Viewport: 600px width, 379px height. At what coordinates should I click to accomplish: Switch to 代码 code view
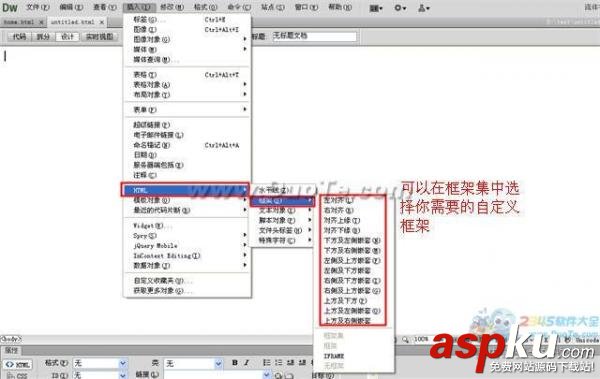[19, 37]
